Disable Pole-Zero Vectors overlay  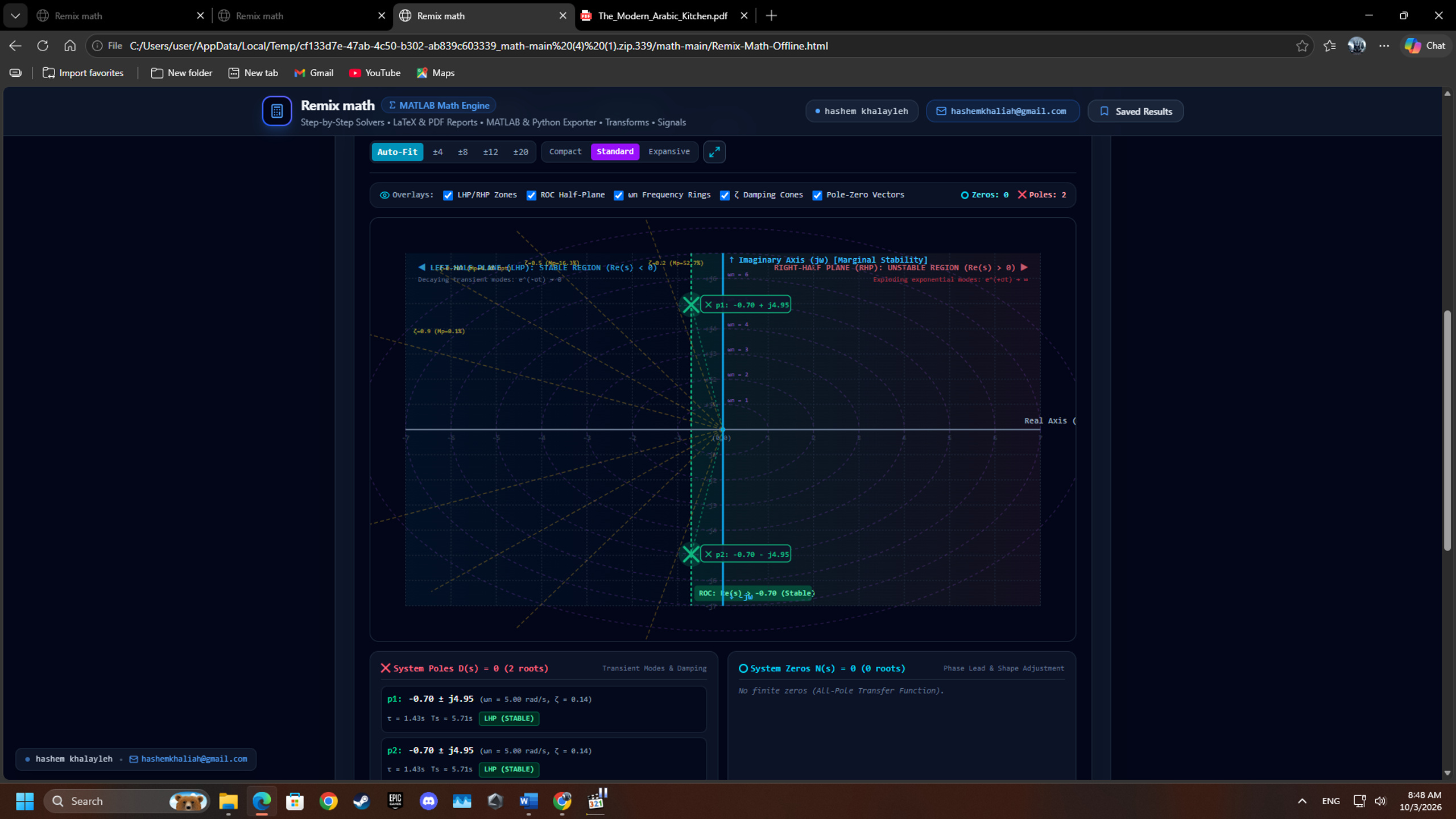pos(817,195)
